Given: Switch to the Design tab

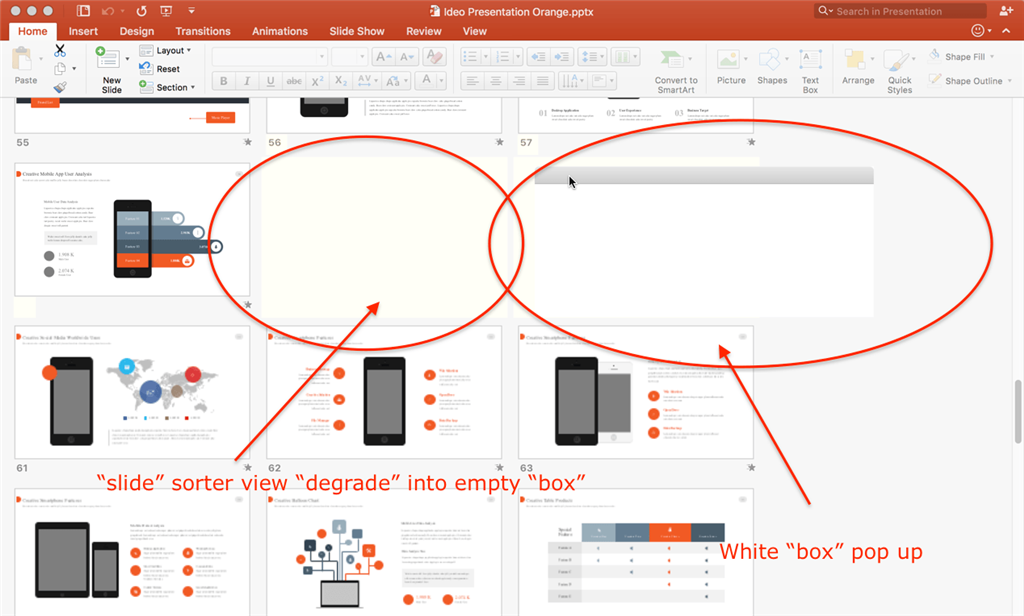Looking at the screenshot, I should (x=136, y=31).
